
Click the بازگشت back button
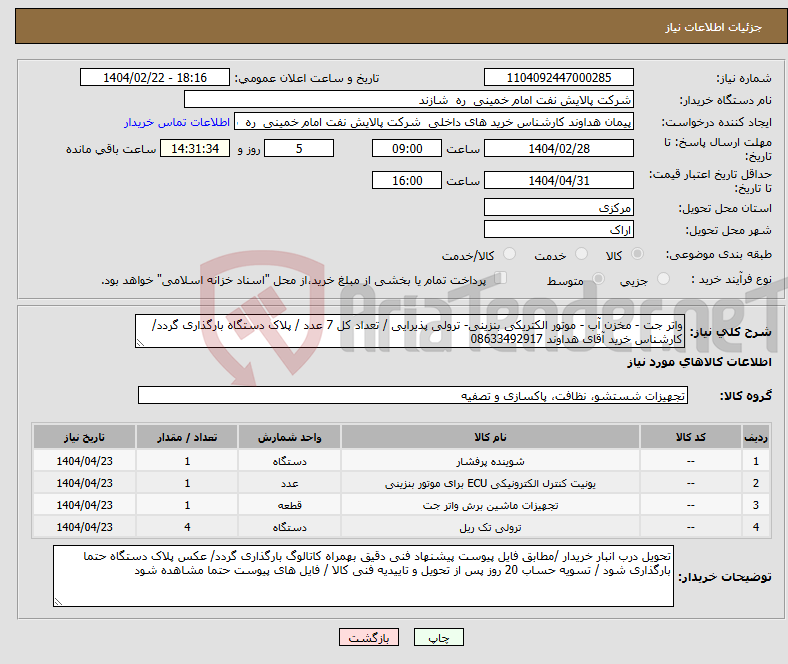coord(369,637)
